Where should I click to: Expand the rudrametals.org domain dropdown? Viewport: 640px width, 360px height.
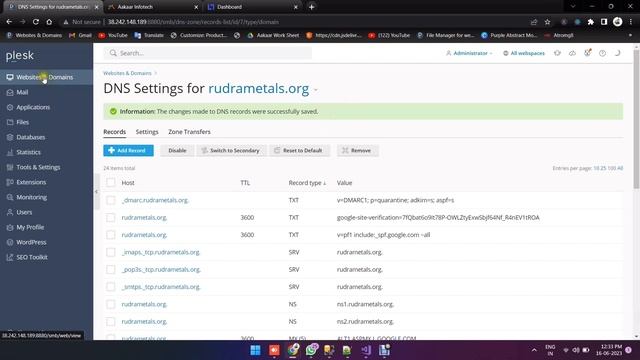[316, 90]
